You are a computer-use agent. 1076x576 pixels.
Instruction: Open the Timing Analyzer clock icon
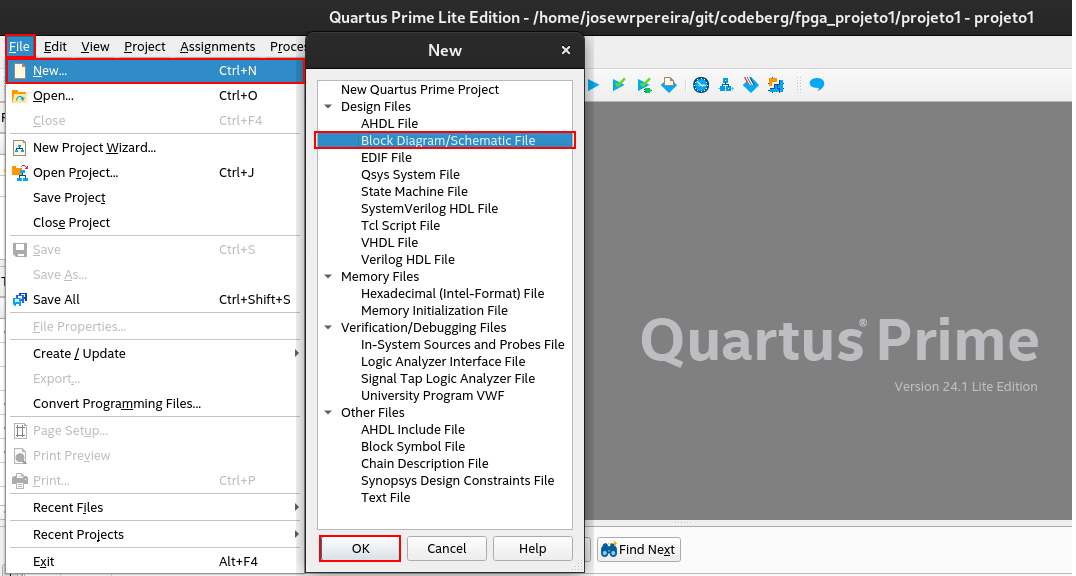700,85
